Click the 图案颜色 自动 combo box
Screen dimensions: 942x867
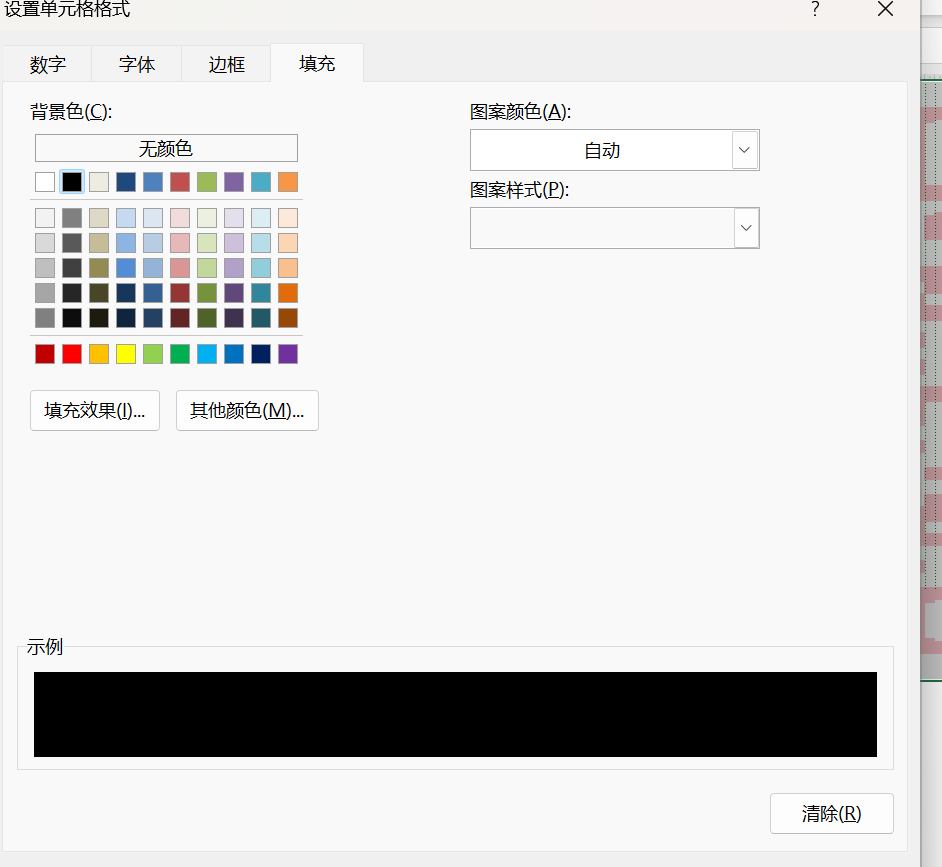pos(615,150)
